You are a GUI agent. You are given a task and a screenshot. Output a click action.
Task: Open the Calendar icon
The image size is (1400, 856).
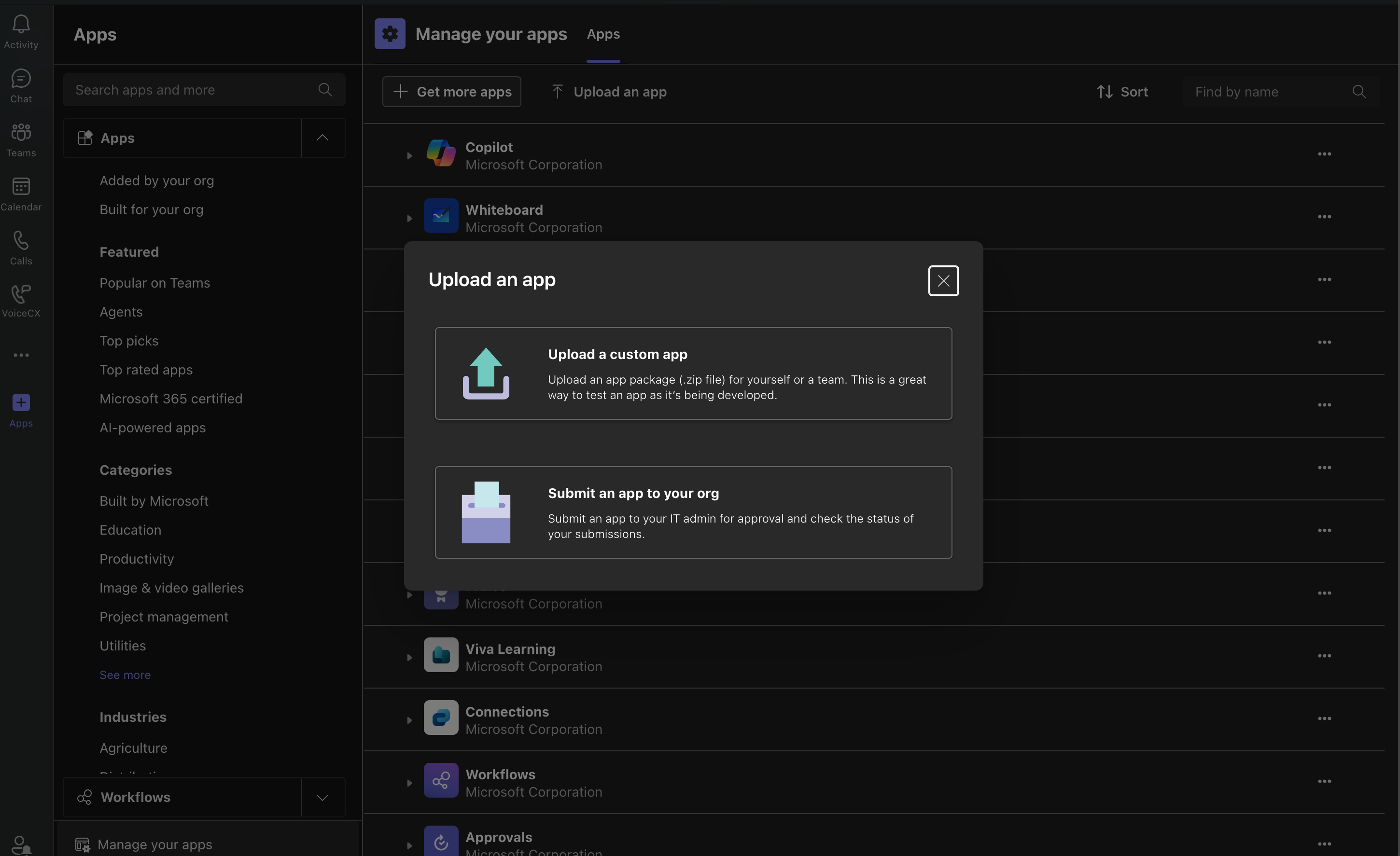tap(21, 187)
